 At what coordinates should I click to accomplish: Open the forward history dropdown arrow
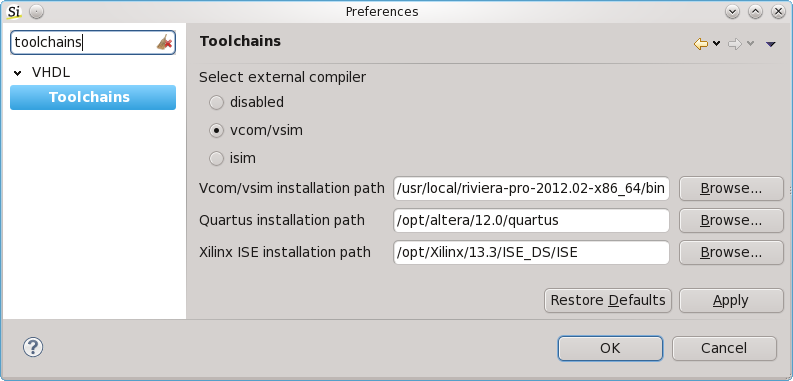coord(750,44)
